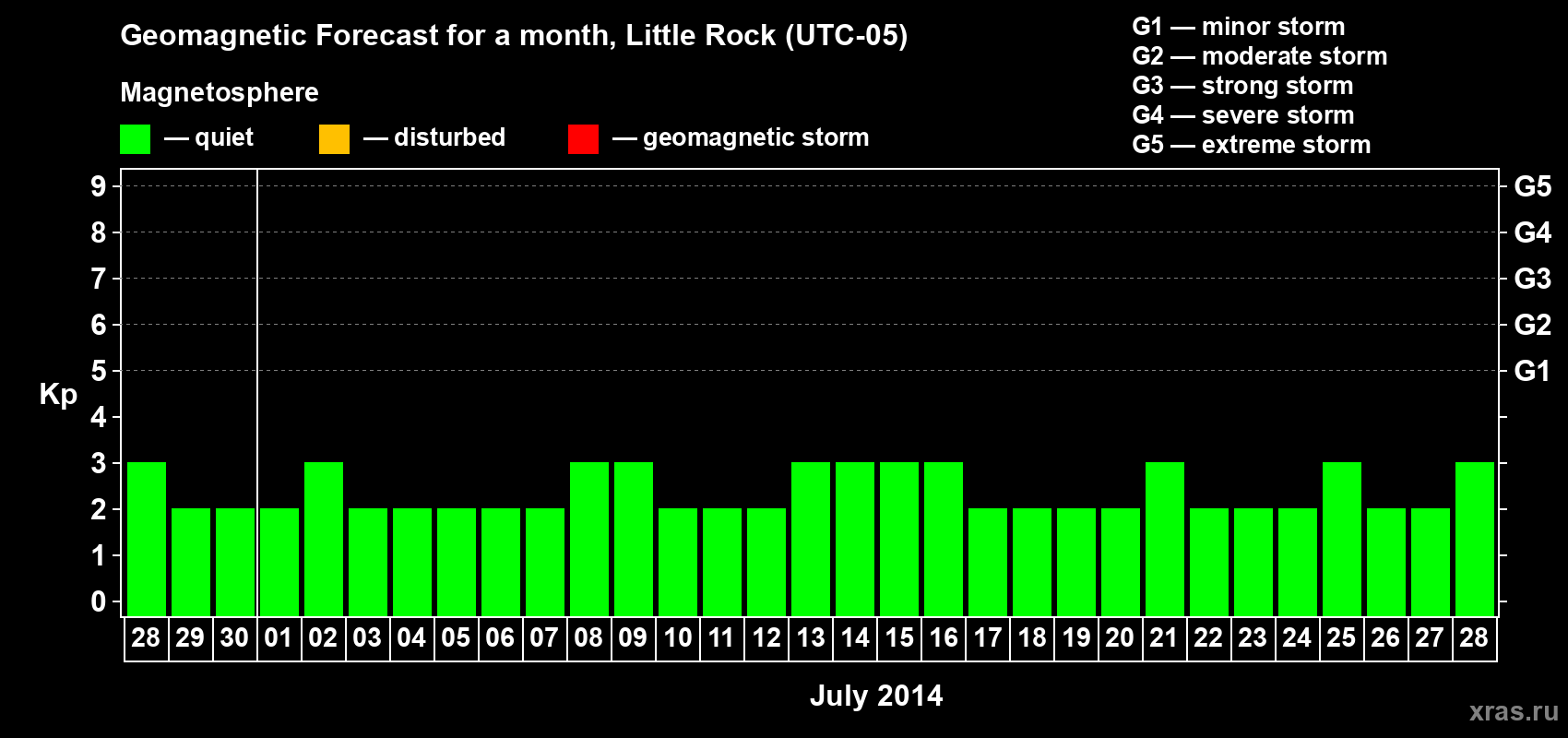Viewport: 1568px width, 738px height.
Task: Click the 'Kp' axis label
Action: pos(58,395)
